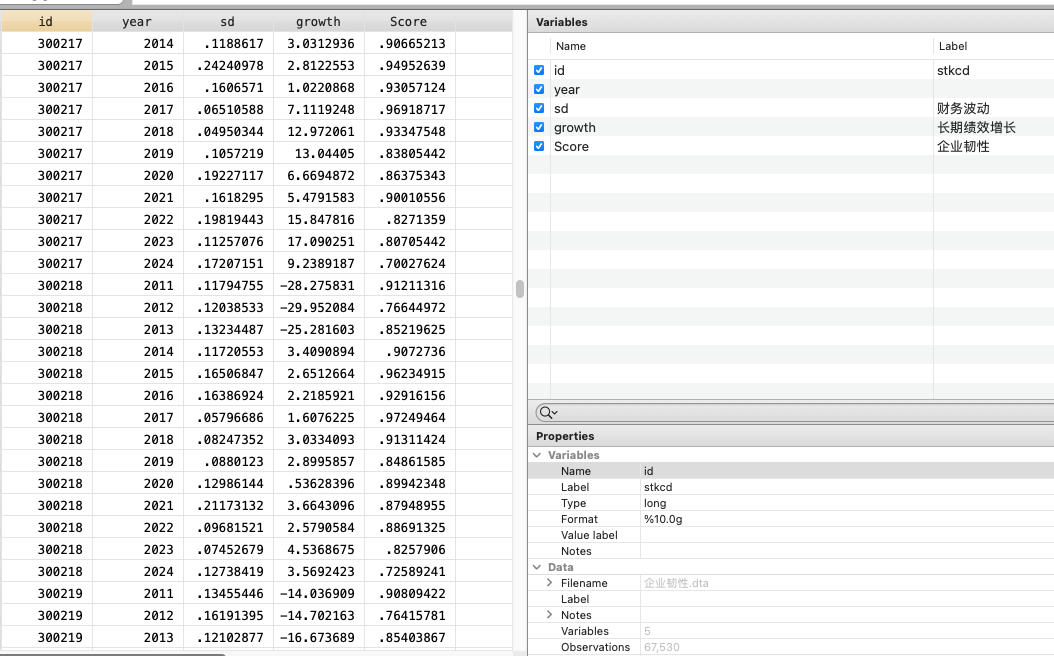Image resolution: width=1054 pixels, height=656 pixels.
Task: Expand the Filename property row
Action: (x=550, y=583)
